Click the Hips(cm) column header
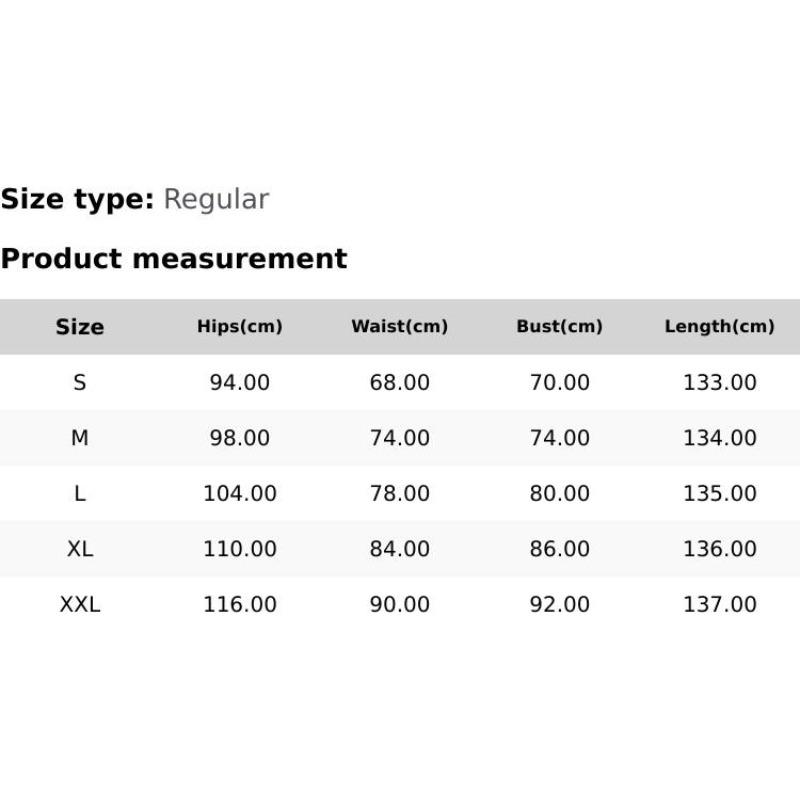 (x=240, y=327)
